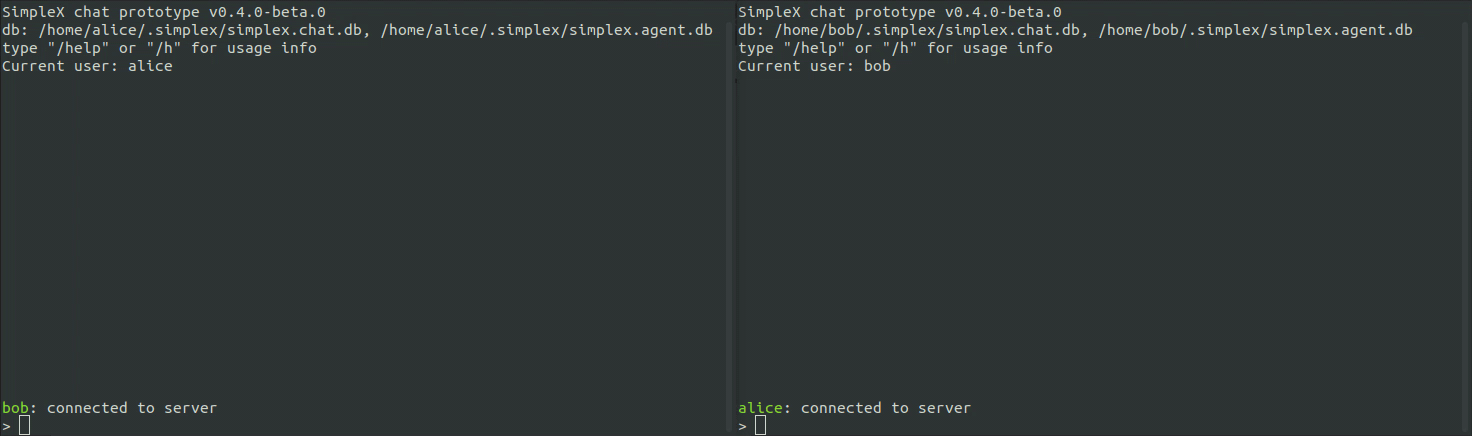
Task: Click the '>' prompt symbol in bob's terminal
Action: click(743, 427)
